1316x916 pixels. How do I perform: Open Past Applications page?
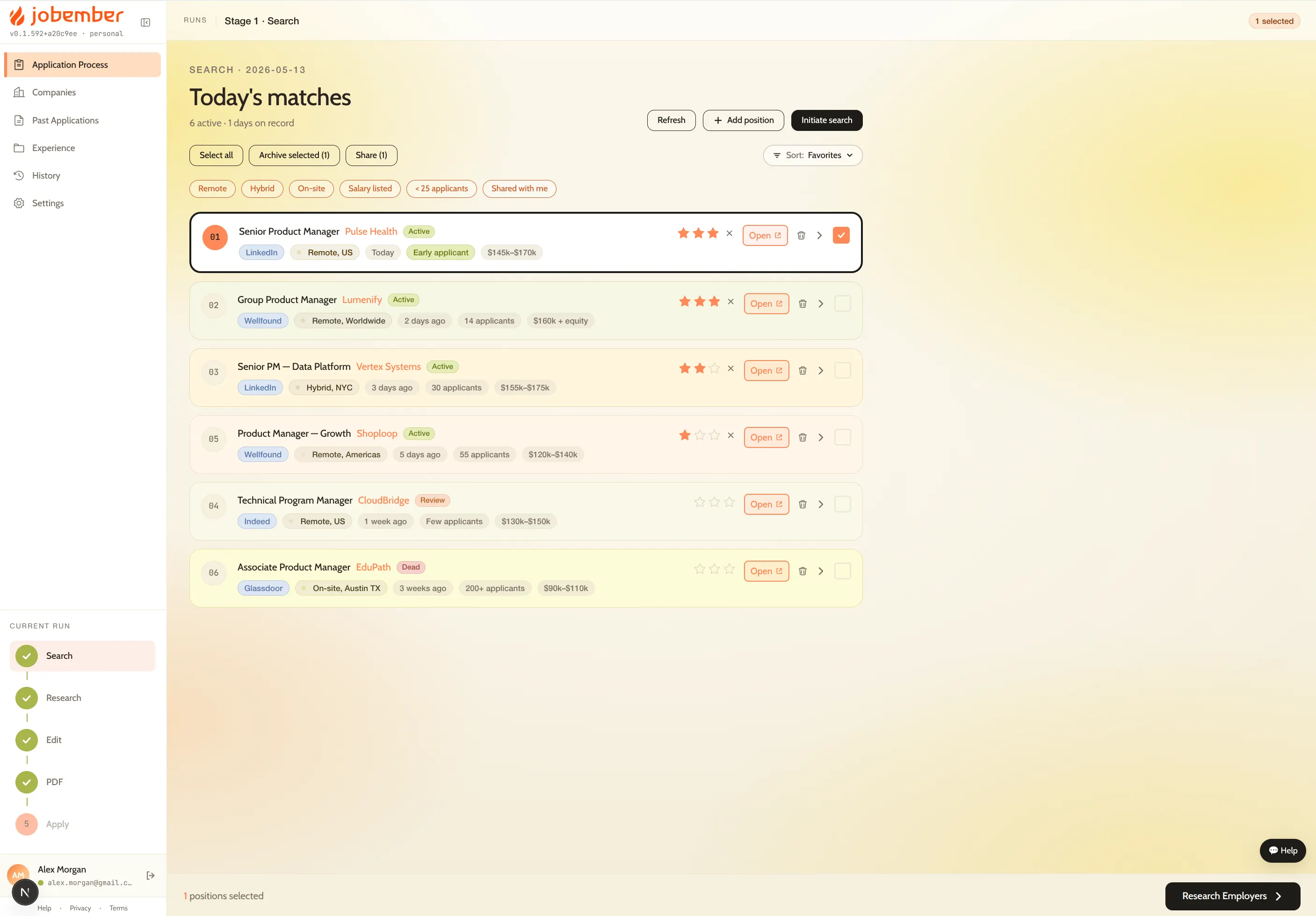click(82, 120)
